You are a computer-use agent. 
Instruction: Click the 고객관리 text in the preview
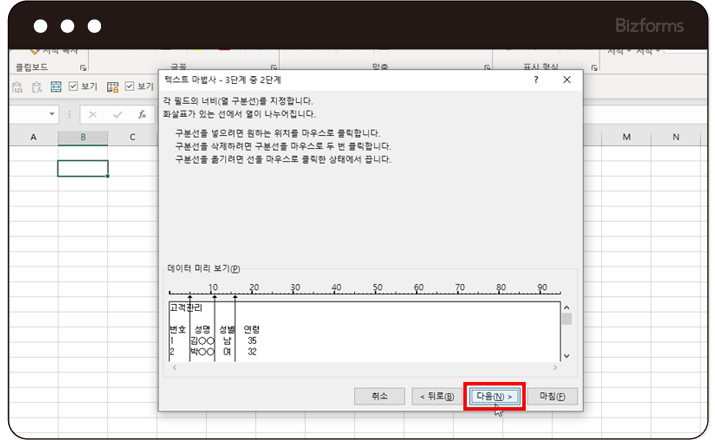pyautogui.click(x=186, y=308)
